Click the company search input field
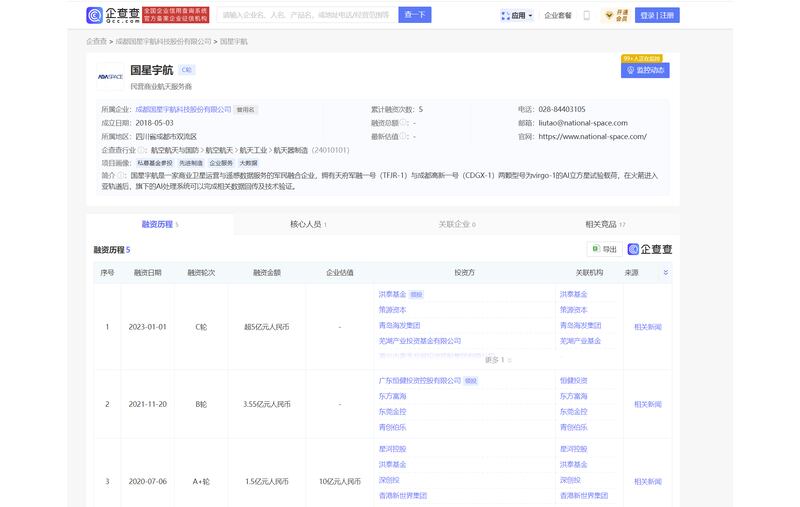800x507 pixels. [x=306, y=15]
